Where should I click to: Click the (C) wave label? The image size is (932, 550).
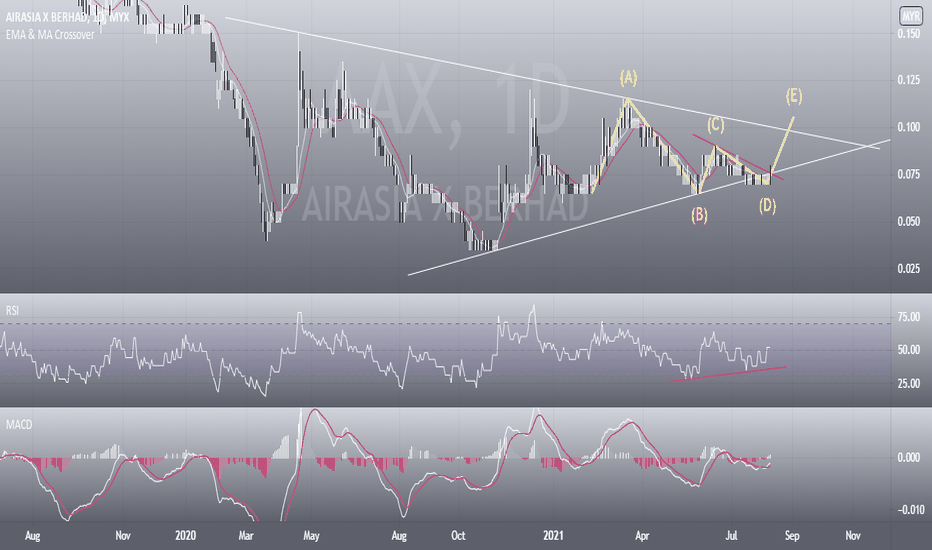[716, 124]
